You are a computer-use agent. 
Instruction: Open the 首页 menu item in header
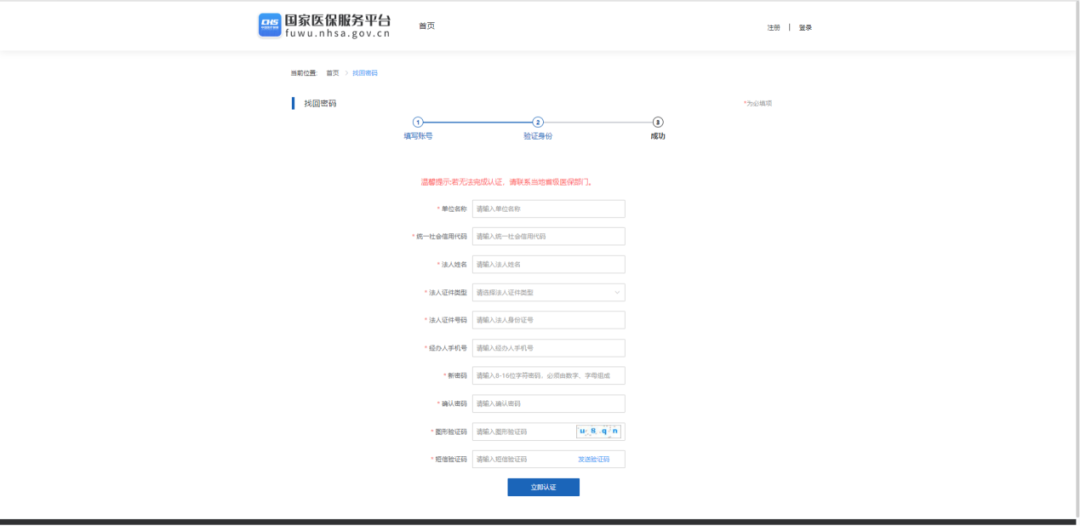click(x=427, y=26)
